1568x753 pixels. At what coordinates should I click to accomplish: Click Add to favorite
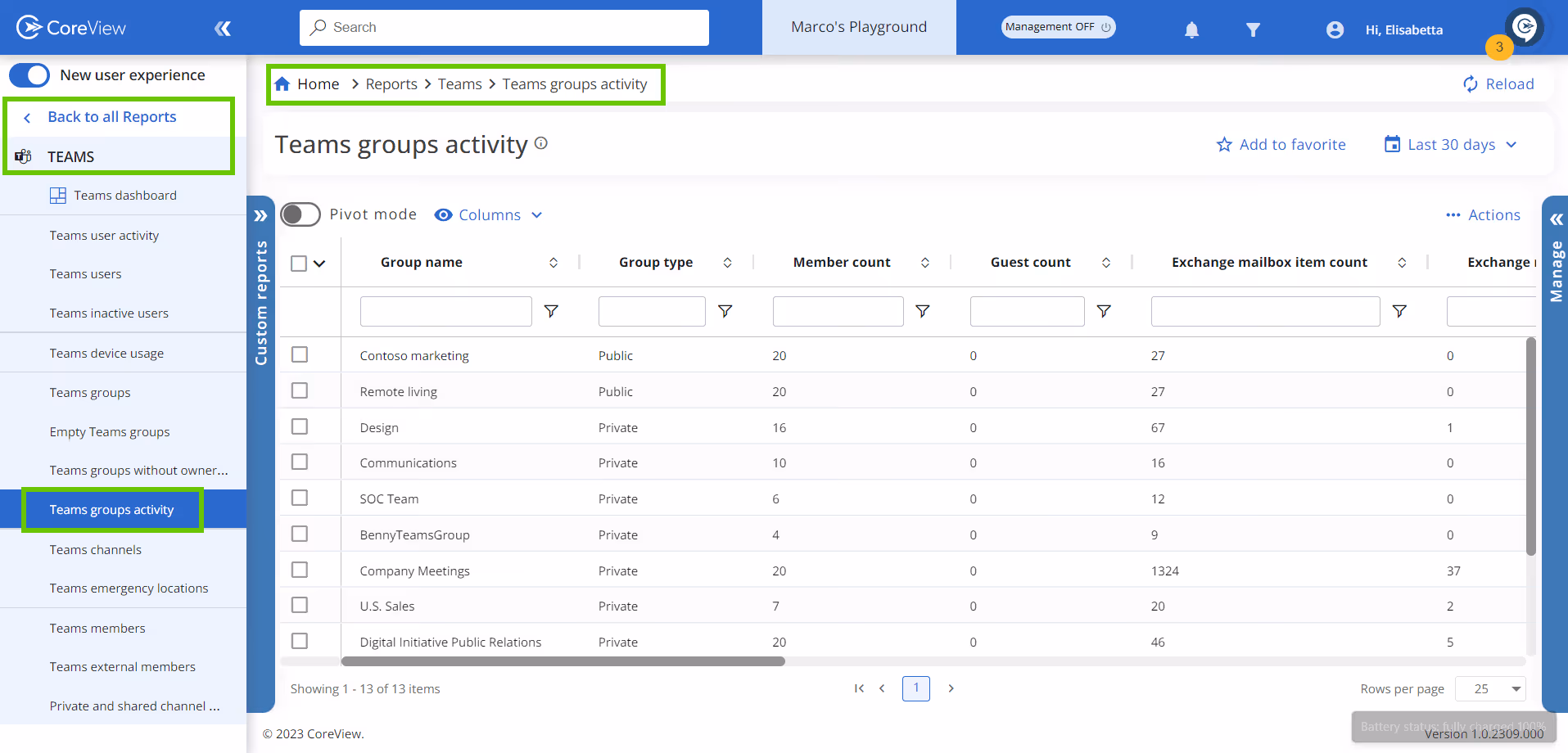click(x=1281, y=144)
